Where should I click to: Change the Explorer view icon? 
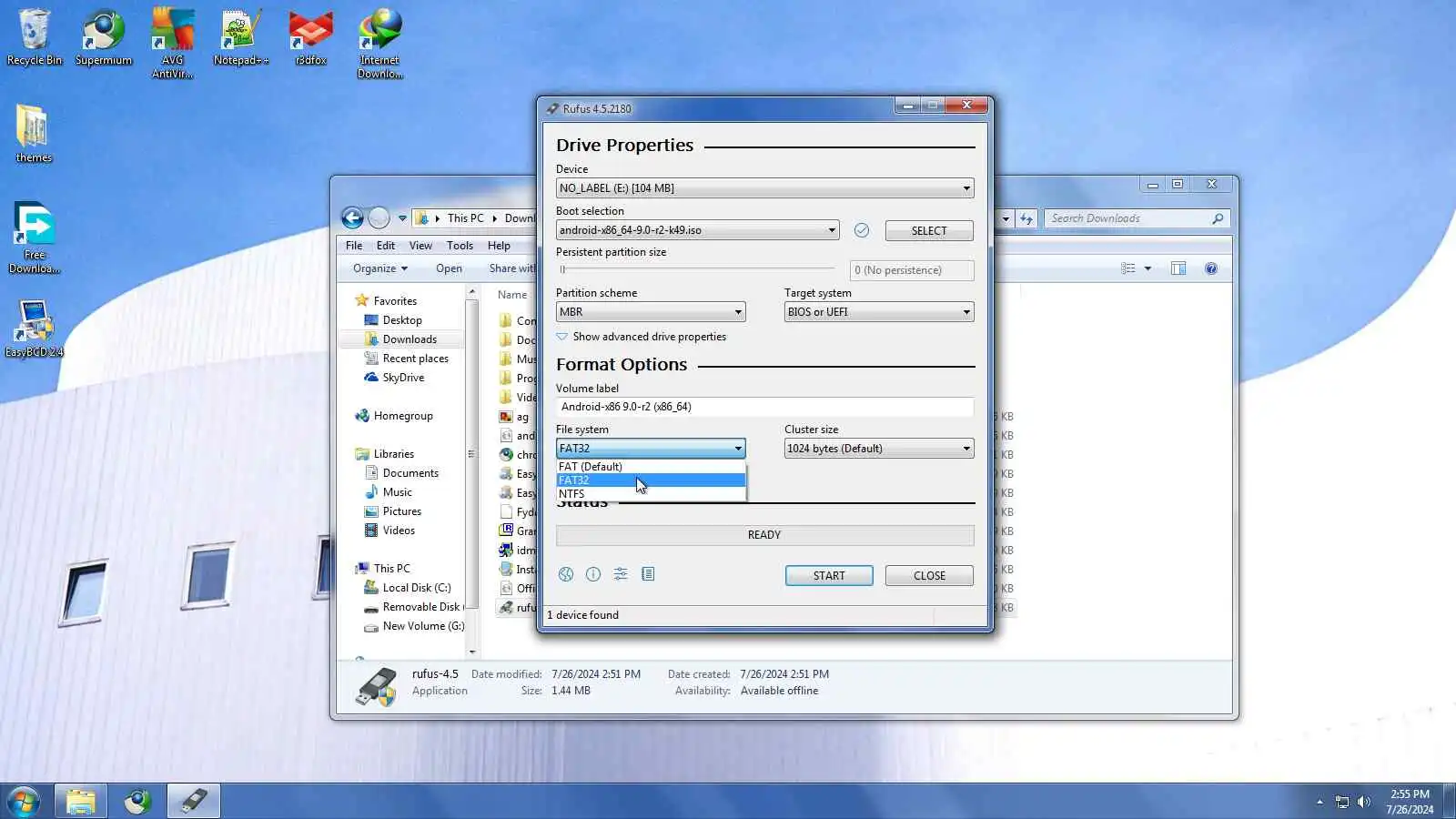point(1128,268)
